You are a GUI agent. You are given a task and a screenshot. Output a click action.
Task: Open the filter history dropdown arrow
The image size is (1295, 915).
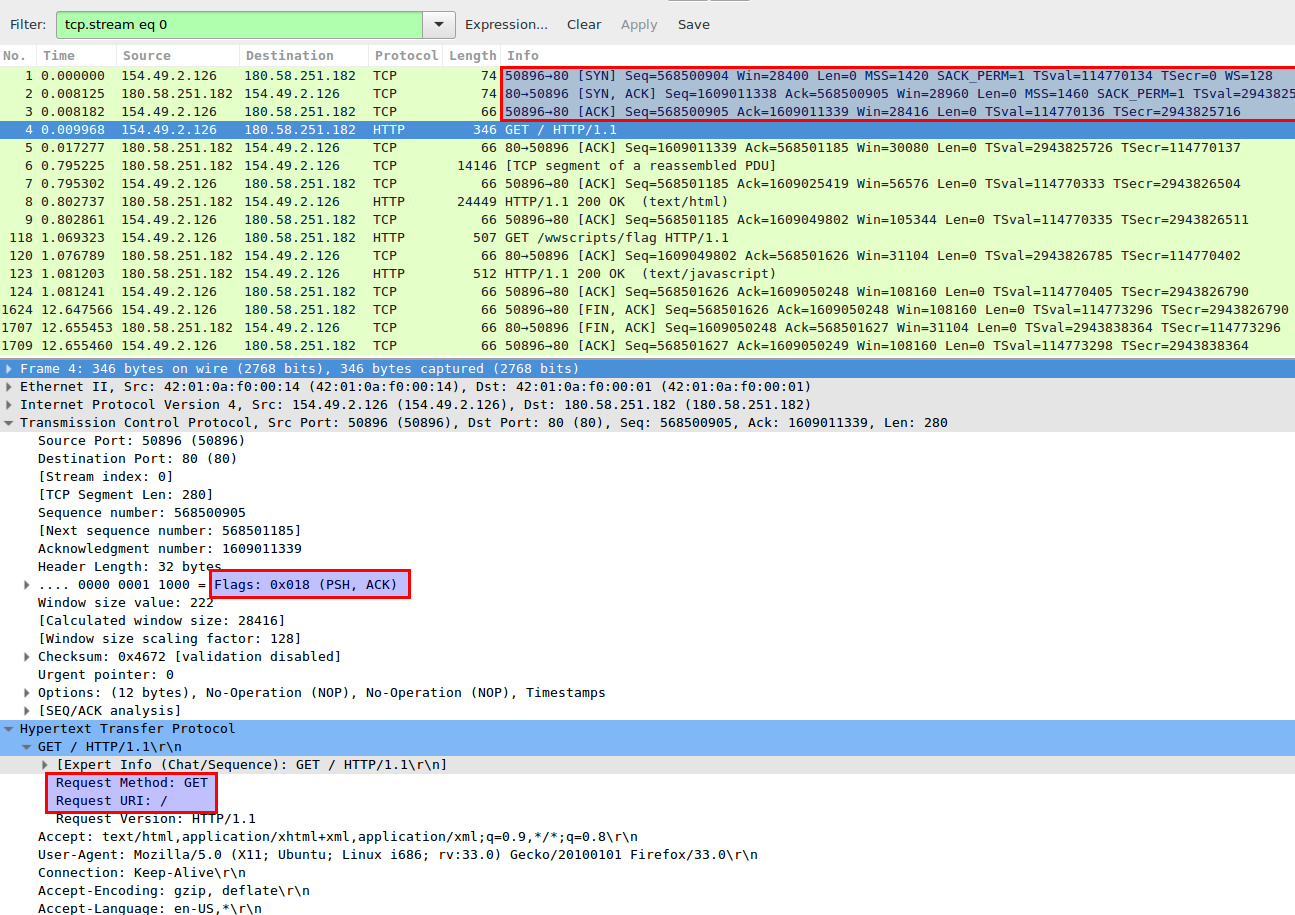coord(439,25)
